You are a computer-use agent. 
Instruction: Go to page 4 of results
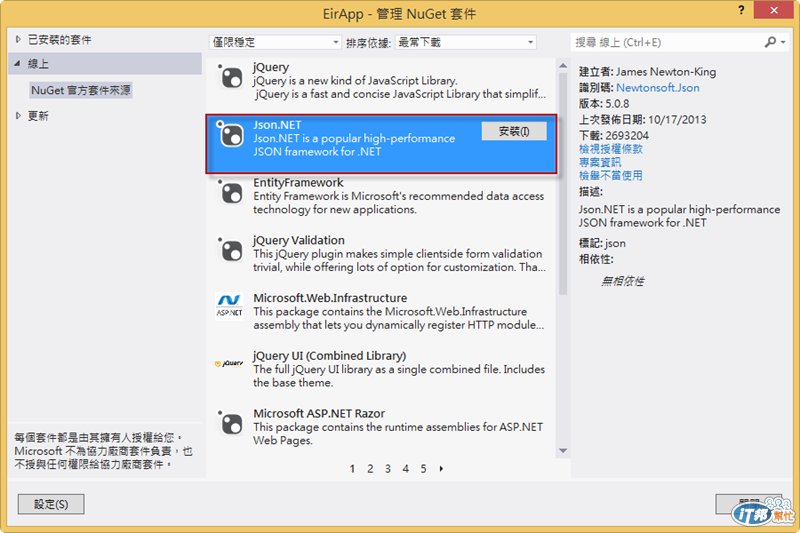[406, 469]
